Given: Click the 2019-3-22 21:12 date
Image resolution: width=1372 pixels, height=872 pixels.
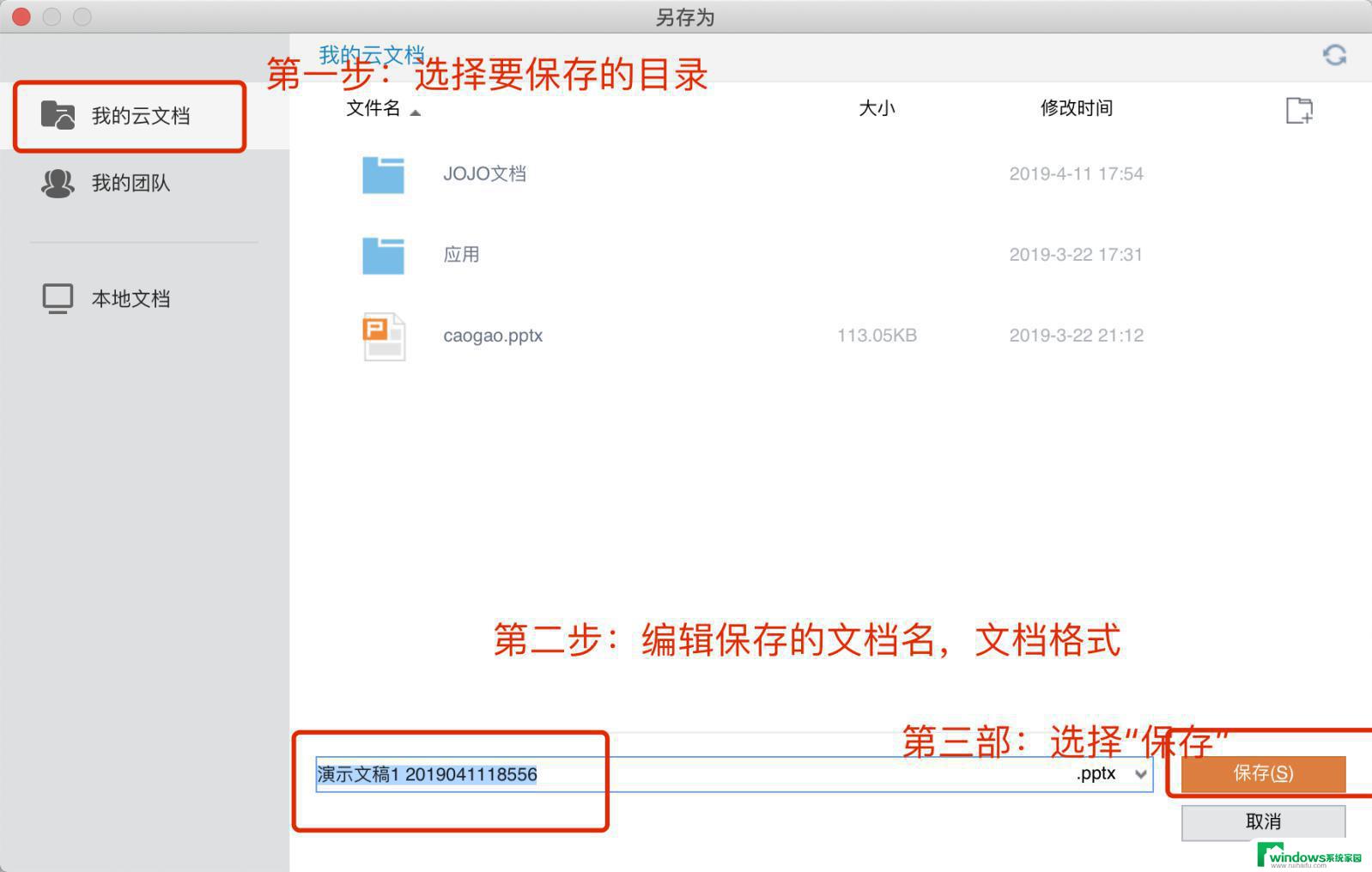Looking at the screenshot, I should [x=1076, y=336].
